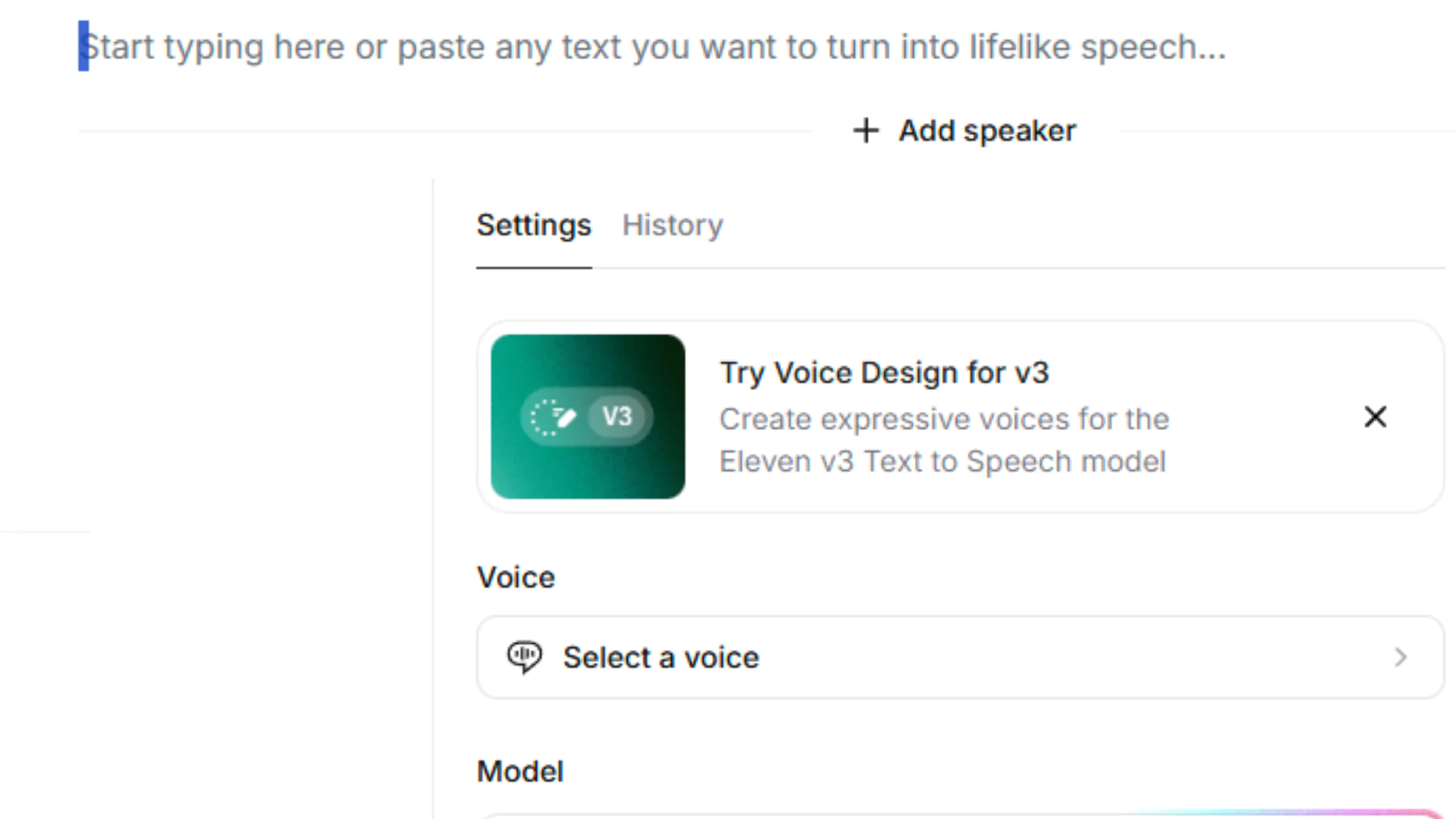Click the Voice section heading
The height and width of the screenshot is (819, 1456).
pos(516,577)
